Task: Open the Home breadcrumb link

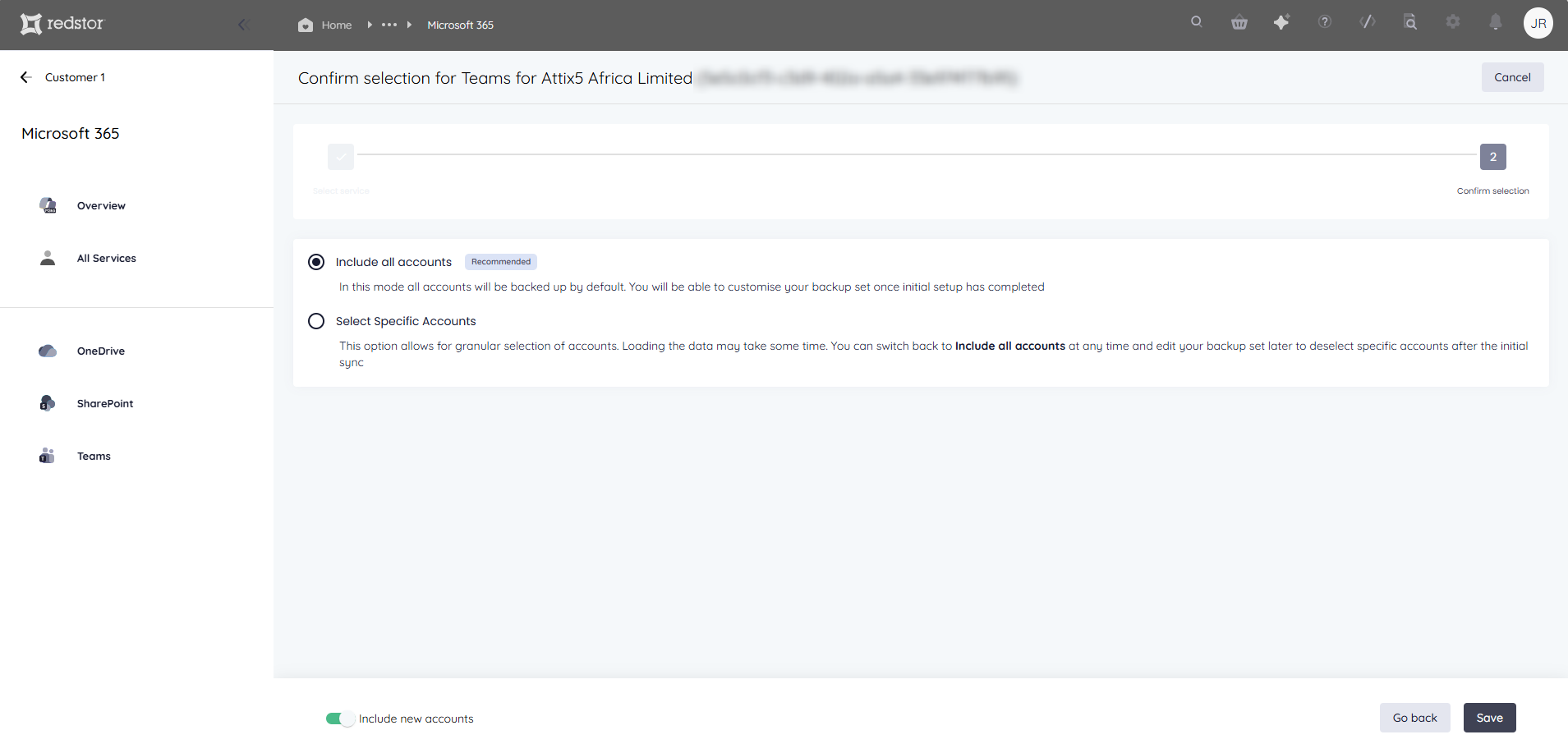Action: click(x=337, y=25)
